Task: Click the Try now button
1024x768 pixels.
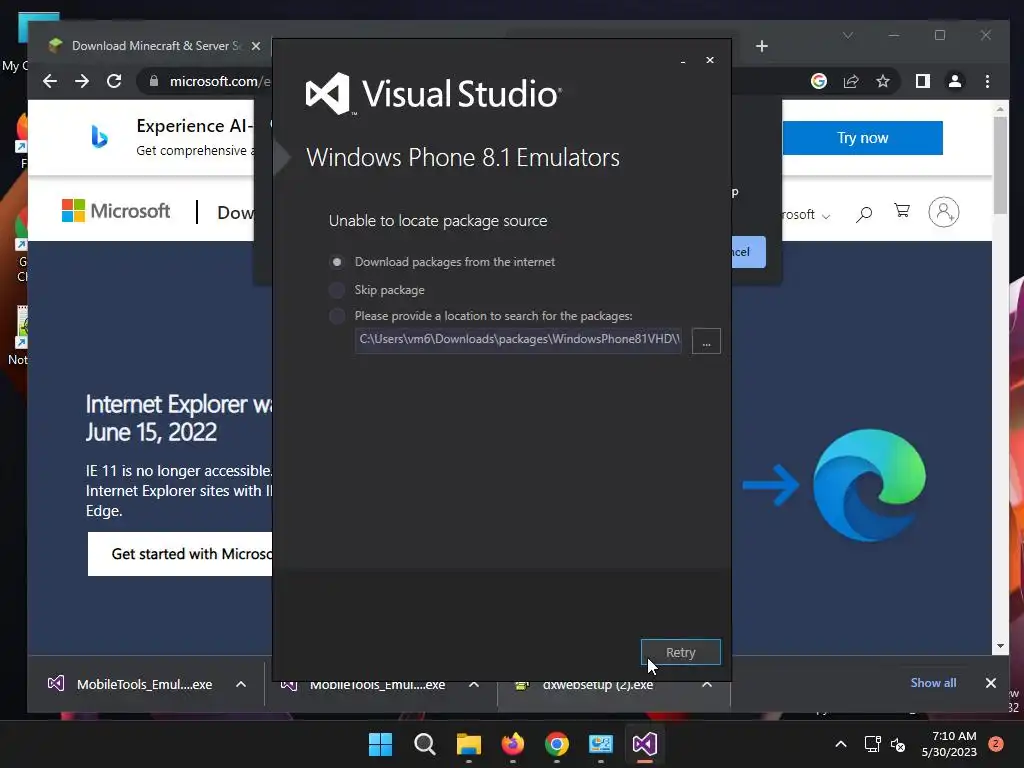Action: [x=863, y=138]
